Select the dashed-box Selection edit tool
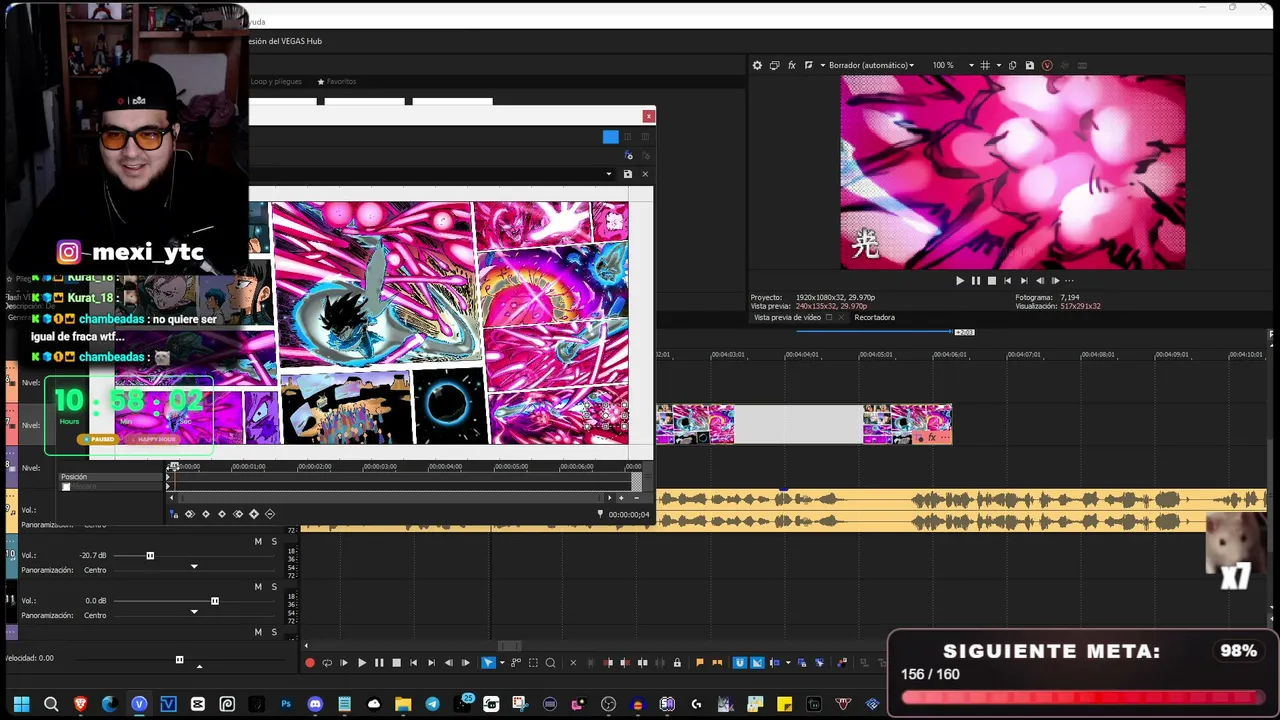The width and height of the screenshot is (1280, 720). click(533, 663)
